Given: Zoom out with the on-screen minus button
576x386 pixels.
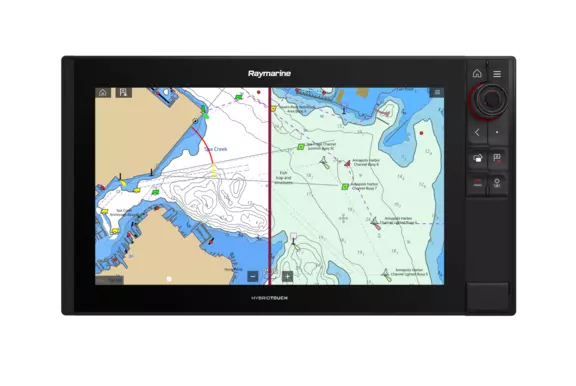Looking at the screenshot, I should pyautogui.click(x=253, y=277).
